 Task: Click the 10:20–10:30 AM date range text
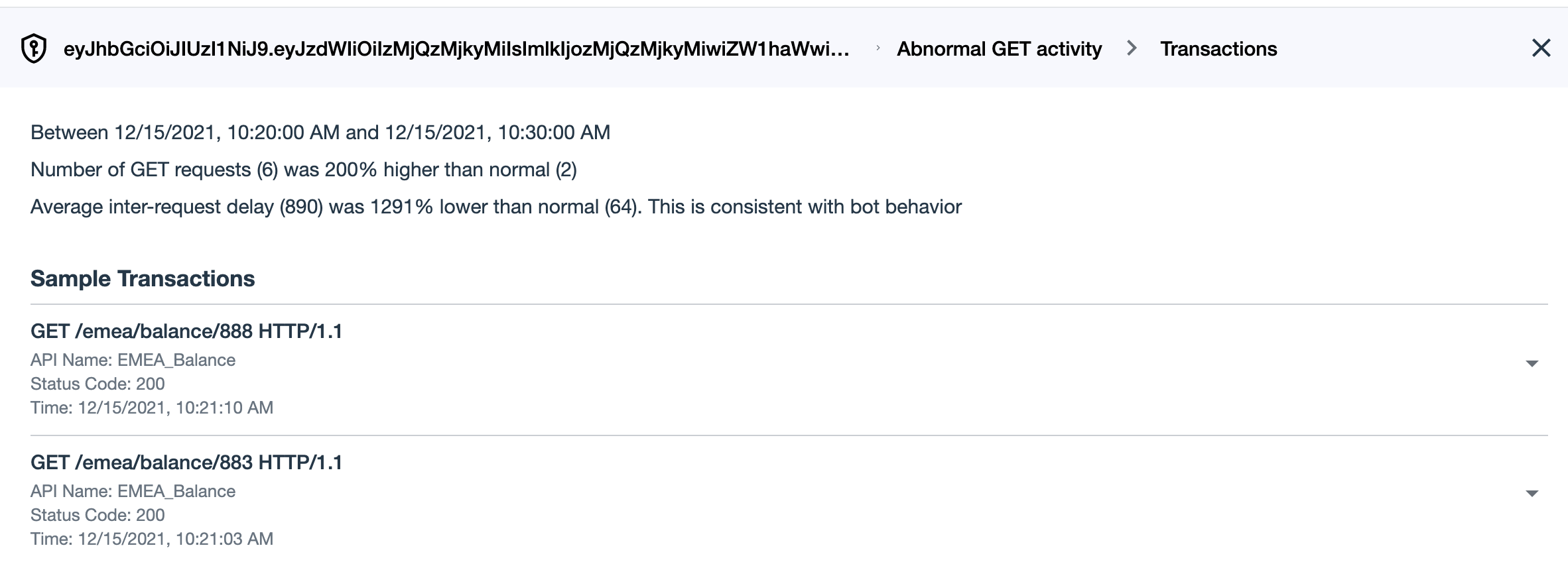320,133
